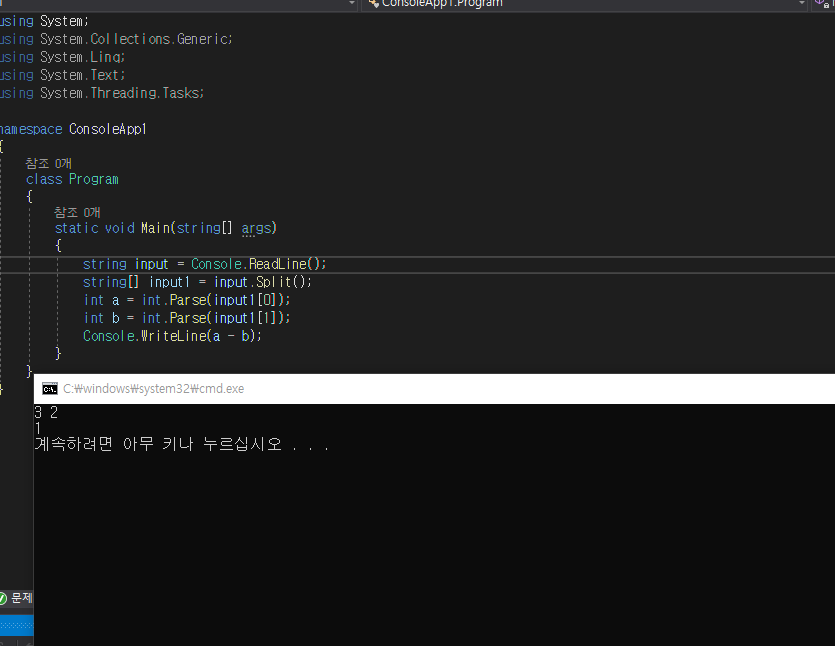835x646 pixels.
Task: Click 'using System.Text;' line
Action: point(62,75)
